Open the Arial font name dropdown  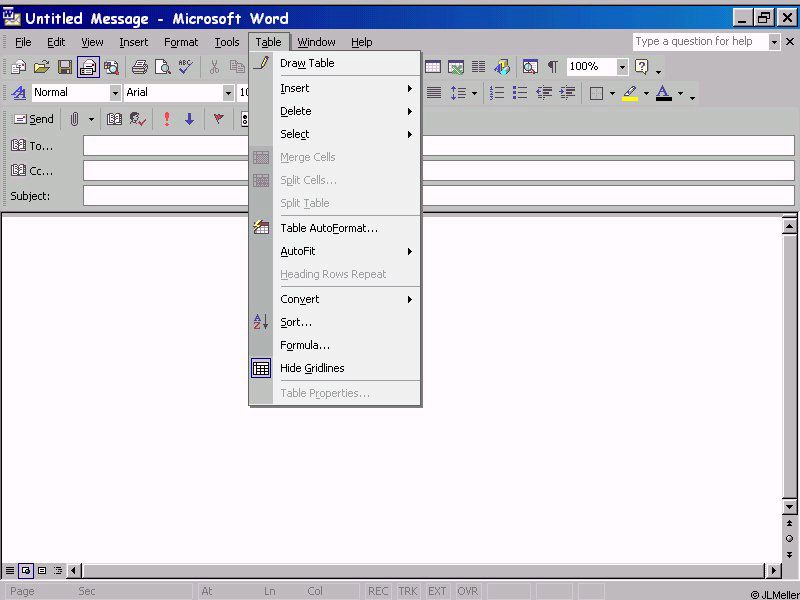click(228, 93)
